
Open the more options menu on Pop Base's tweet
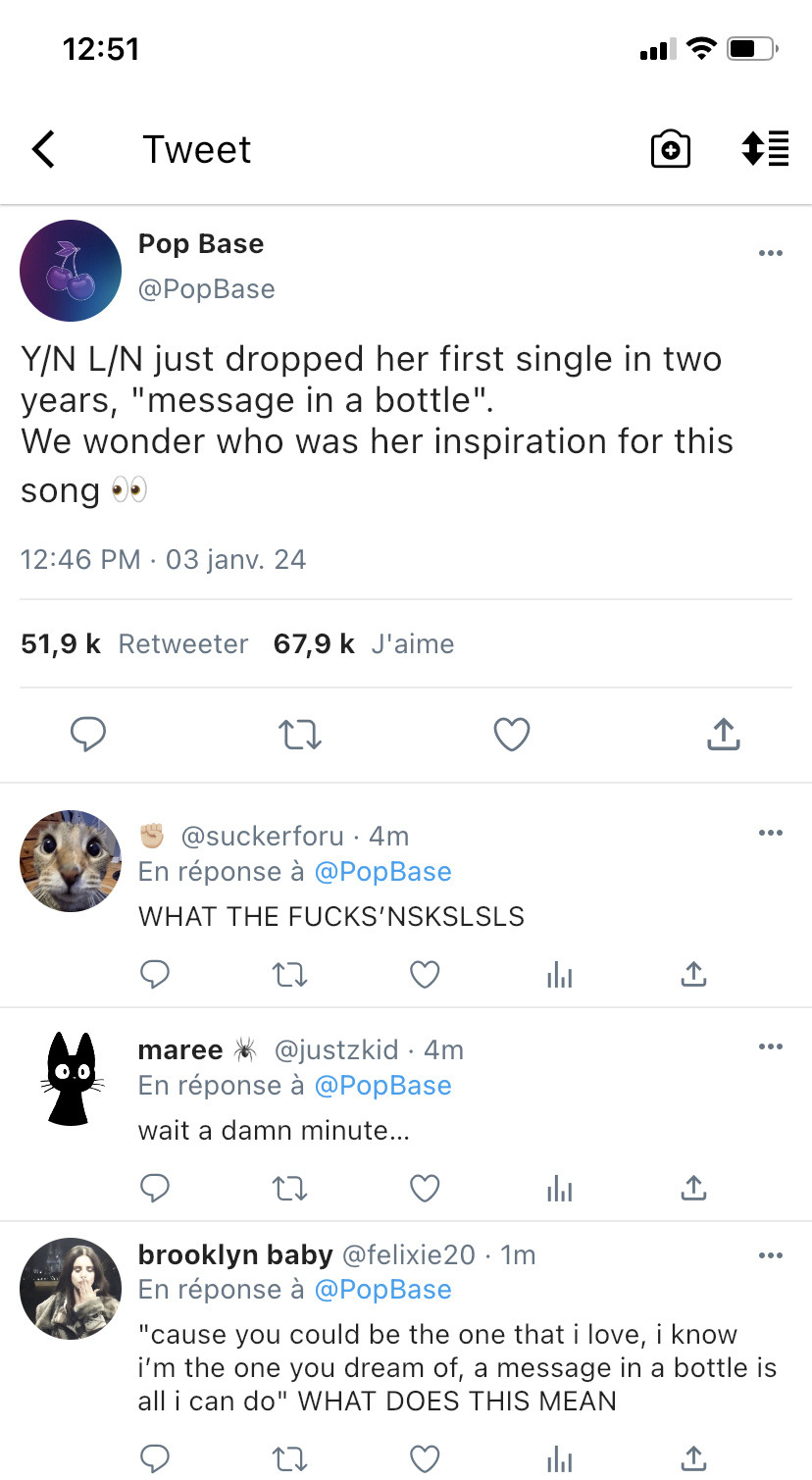click(771, 254)
